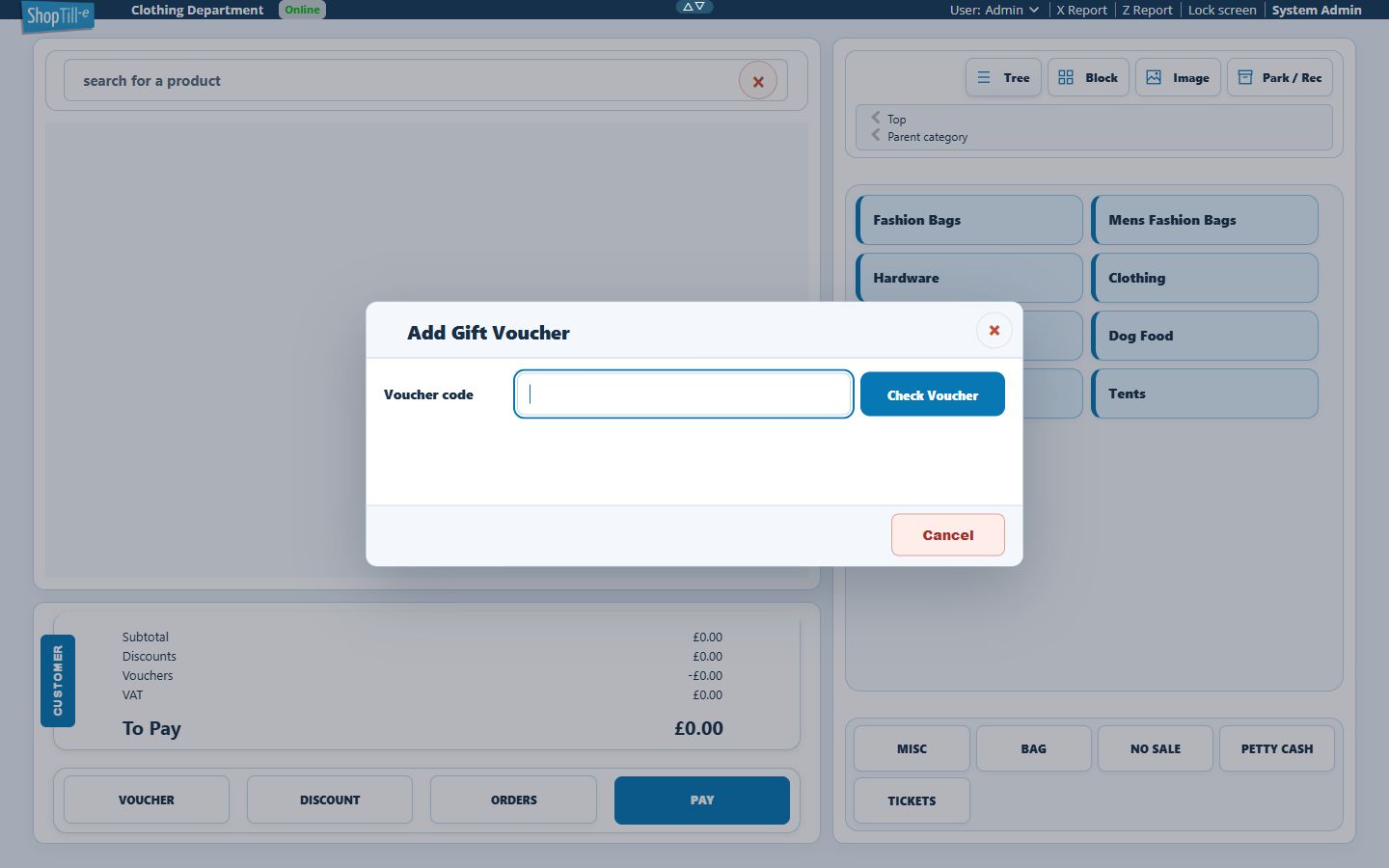The height and width of the screenshot is (868, 1389).
Task: Click the NO SALE button
Action: 1156,748
